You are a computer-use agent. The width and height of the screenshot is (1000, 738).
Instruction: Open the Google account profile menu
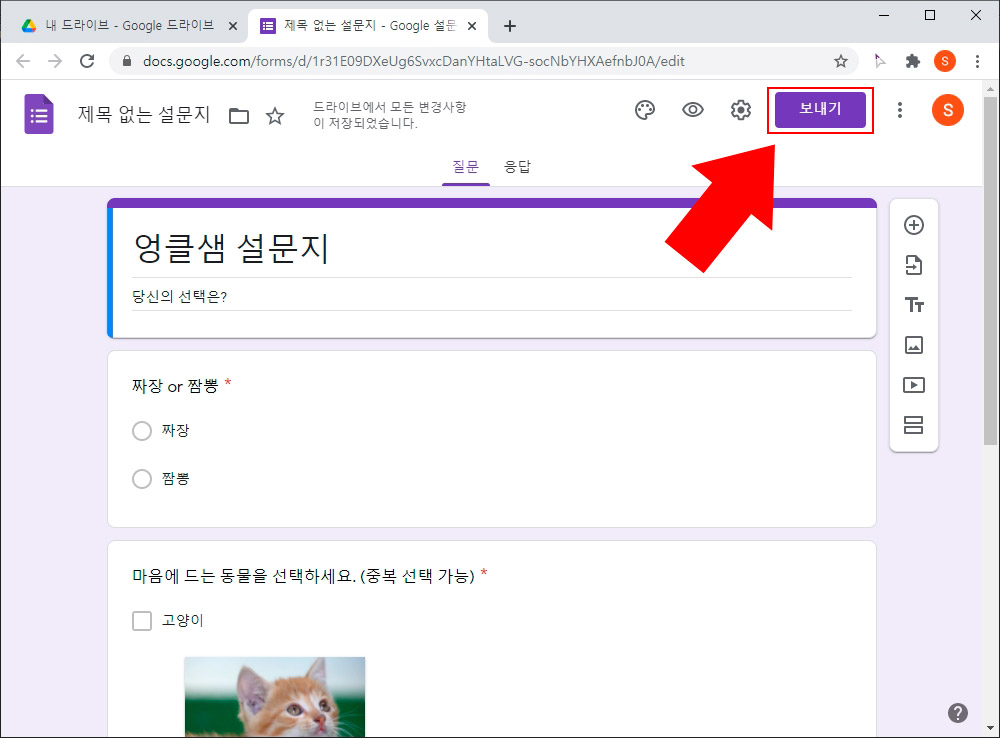coord(948,110)
